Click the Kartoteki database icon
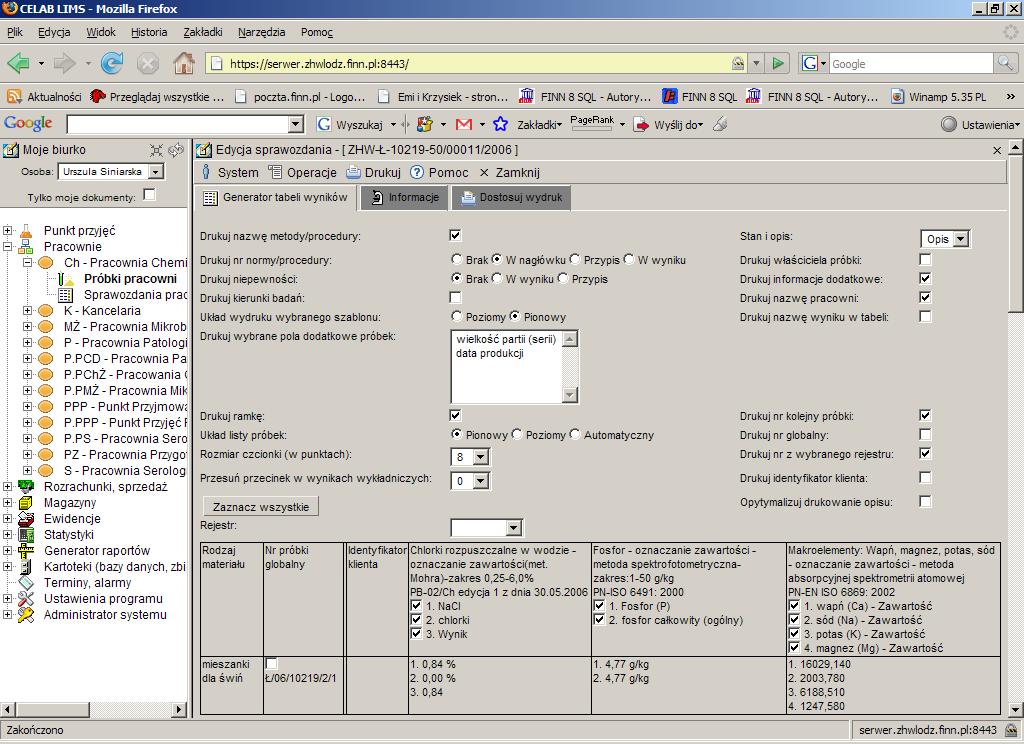Screen dimensions: 1024x744 [26, 567]
